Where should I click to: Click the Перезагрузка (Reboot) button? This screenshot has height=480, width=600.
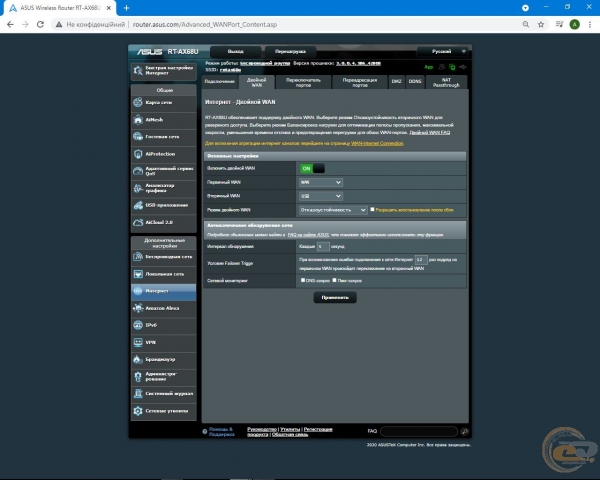click(290, 51)
